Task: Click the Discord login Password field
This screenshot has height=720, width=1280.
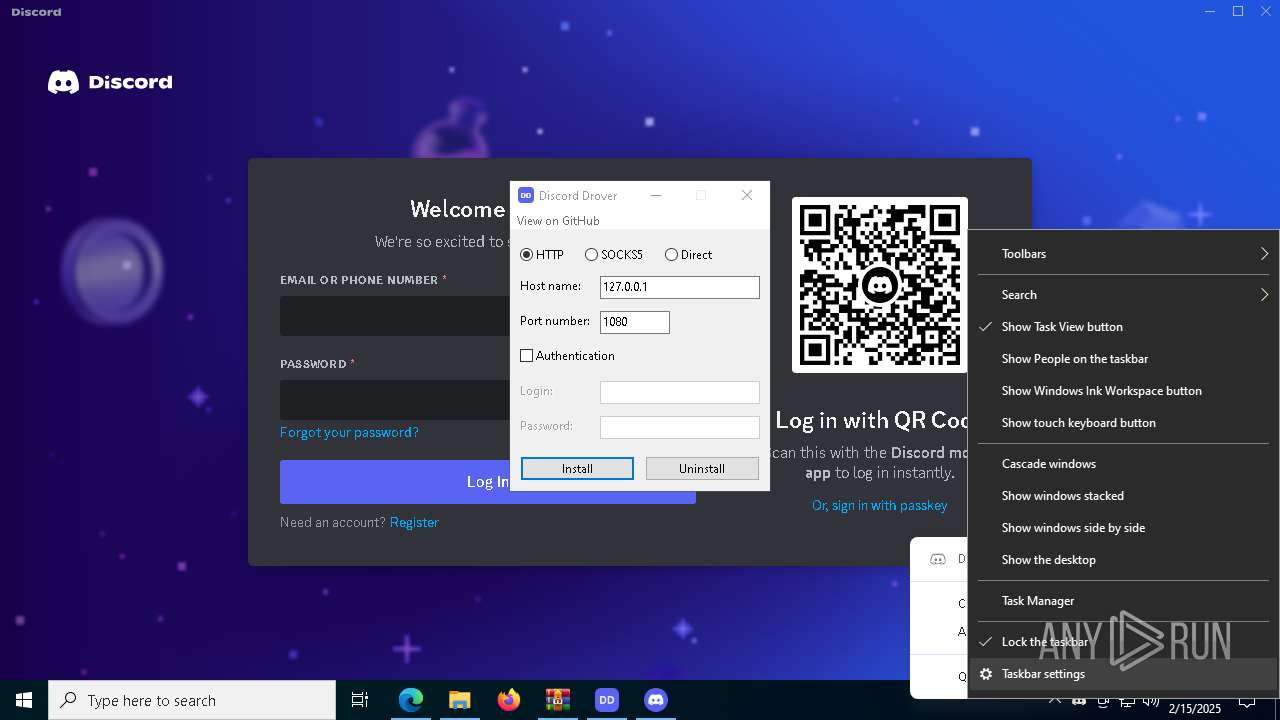Action: (x=395, y=400)
